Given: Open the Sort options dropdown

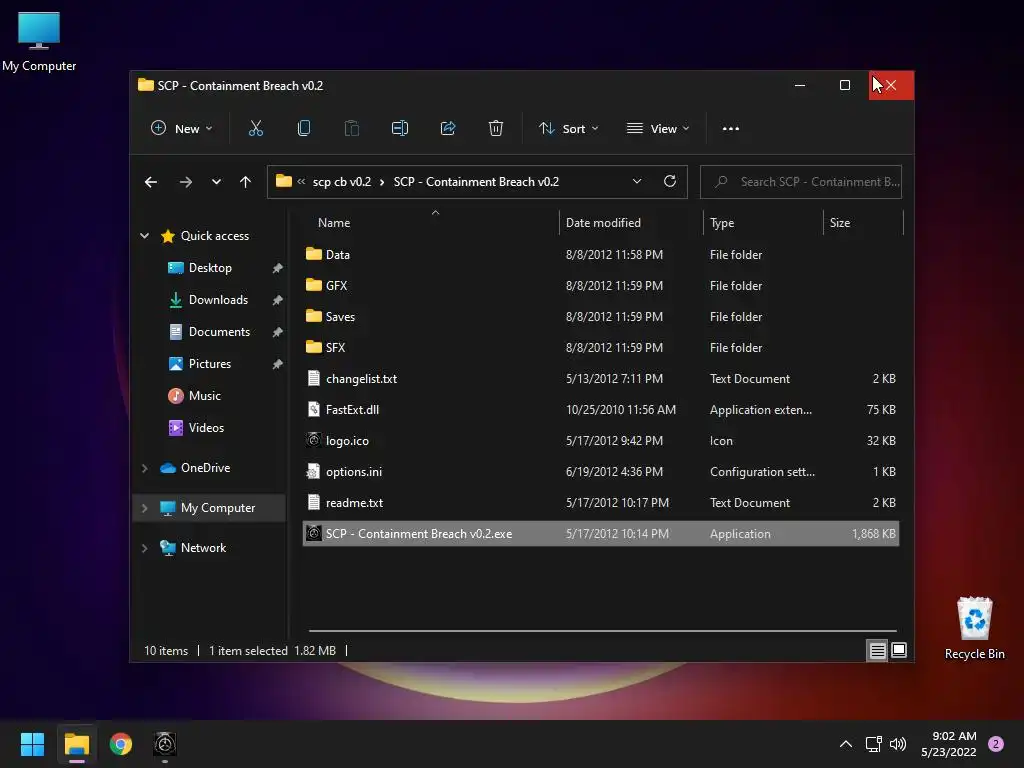Looking at the screenshot, I should click(568, 129).
